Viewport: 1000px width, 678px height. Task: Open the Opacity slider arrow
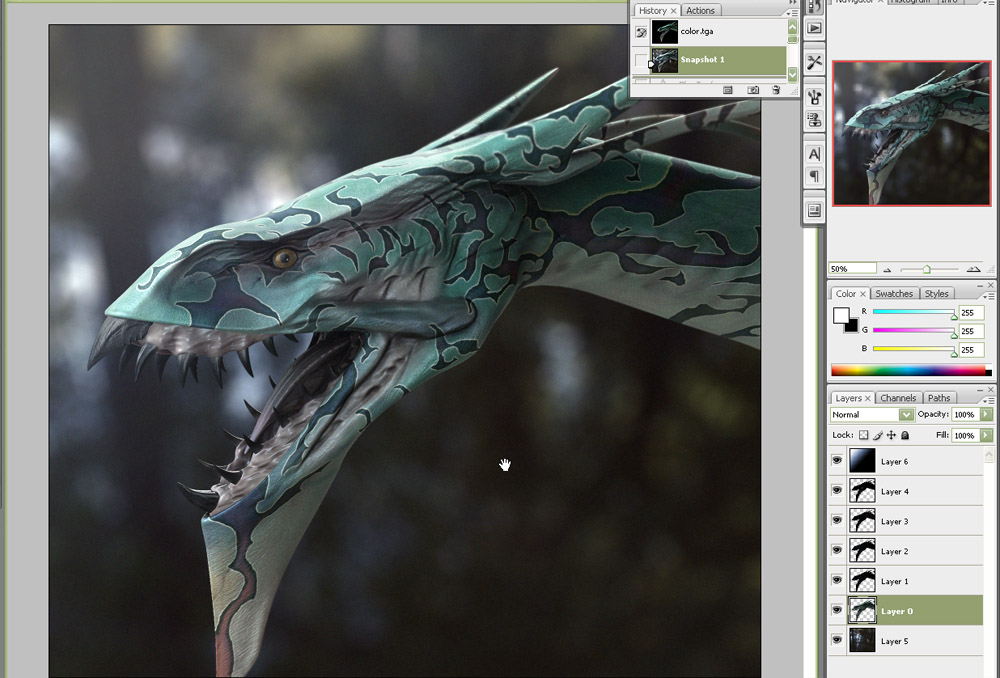pyautogui.click(x=986, y=415)
